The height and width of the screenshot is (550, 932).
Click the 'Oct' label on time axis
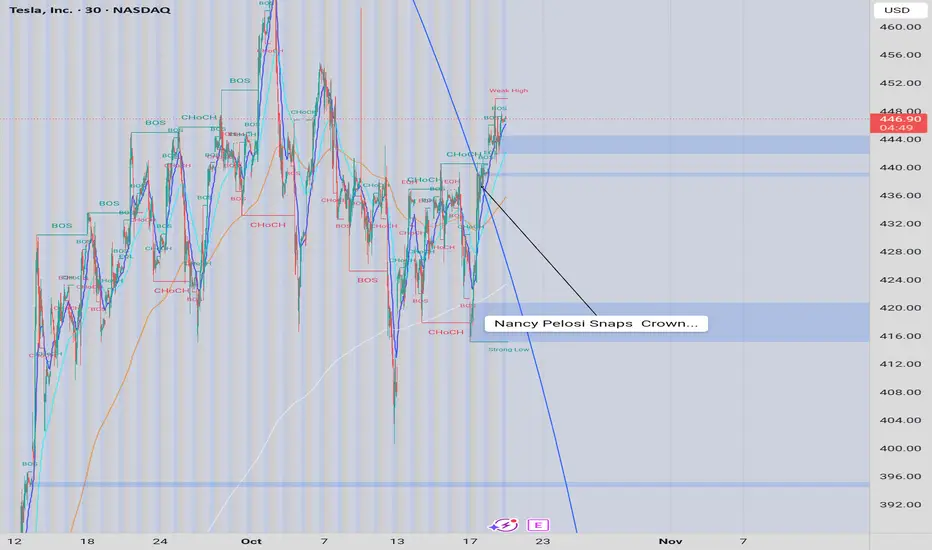click(x=251, y=541)
